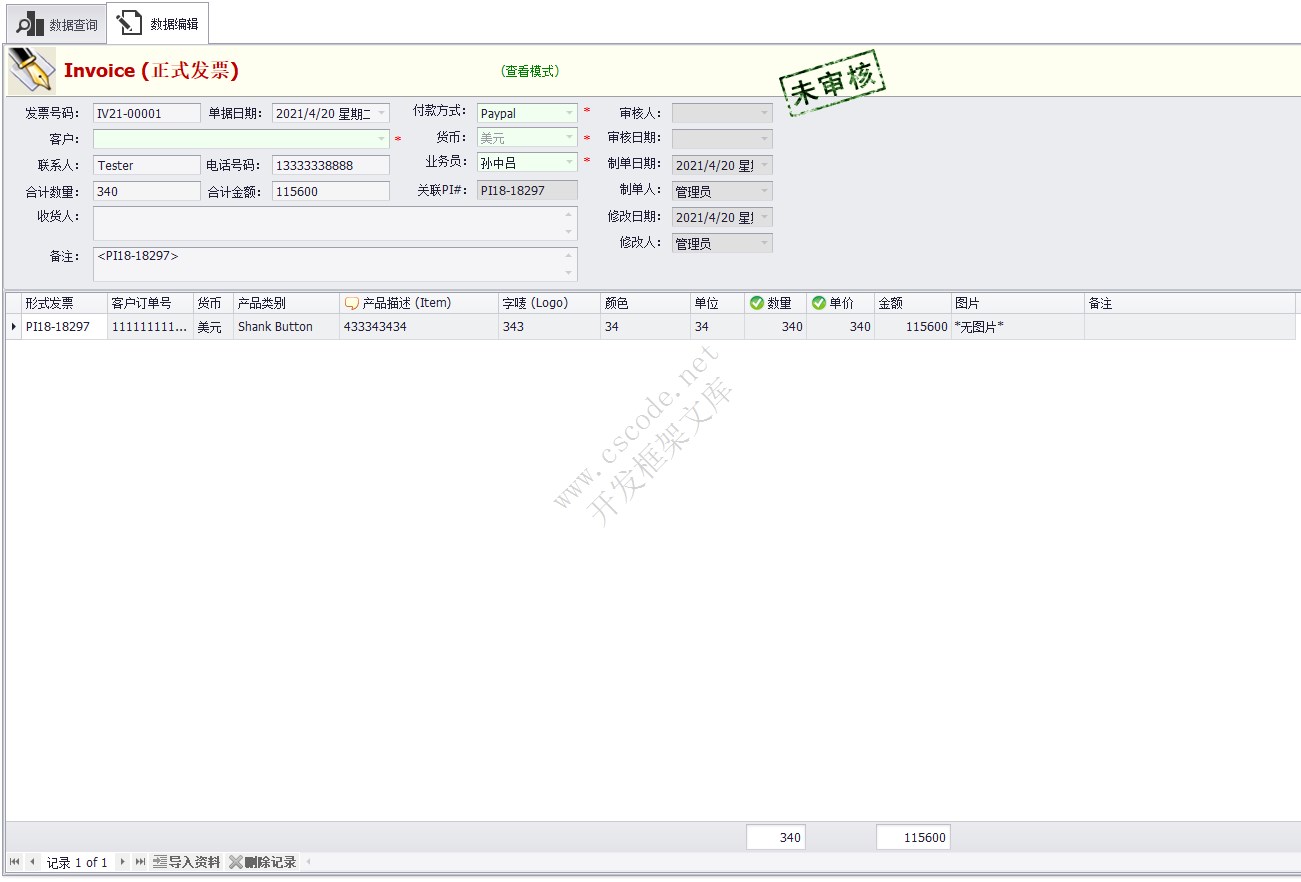The width and height of the screenshot is (1301, 882).
Task: Click scroll down arrow of 收货人 box
Action: pos(570,233)
